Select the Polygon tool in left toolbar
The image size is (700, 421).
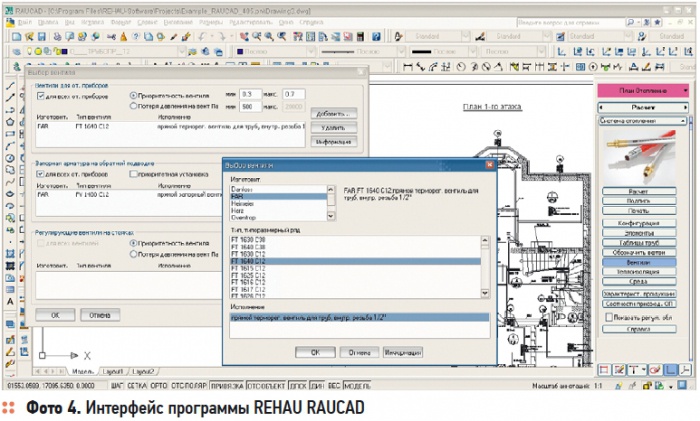pyautogui.click(x=9, y=120)
